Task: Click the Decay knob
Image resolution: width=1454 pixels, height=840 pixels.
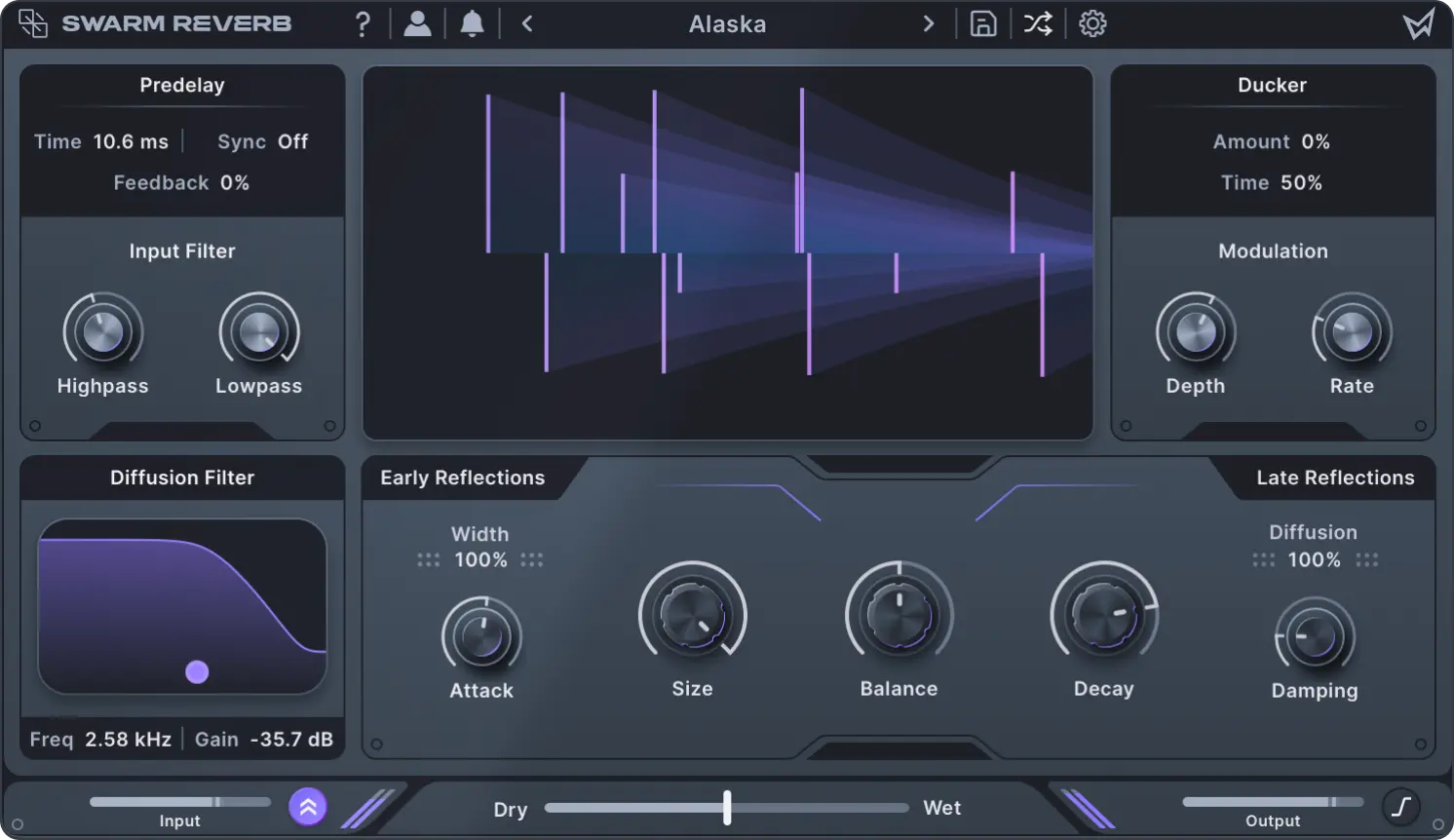Action: (x=1104, y=616)
